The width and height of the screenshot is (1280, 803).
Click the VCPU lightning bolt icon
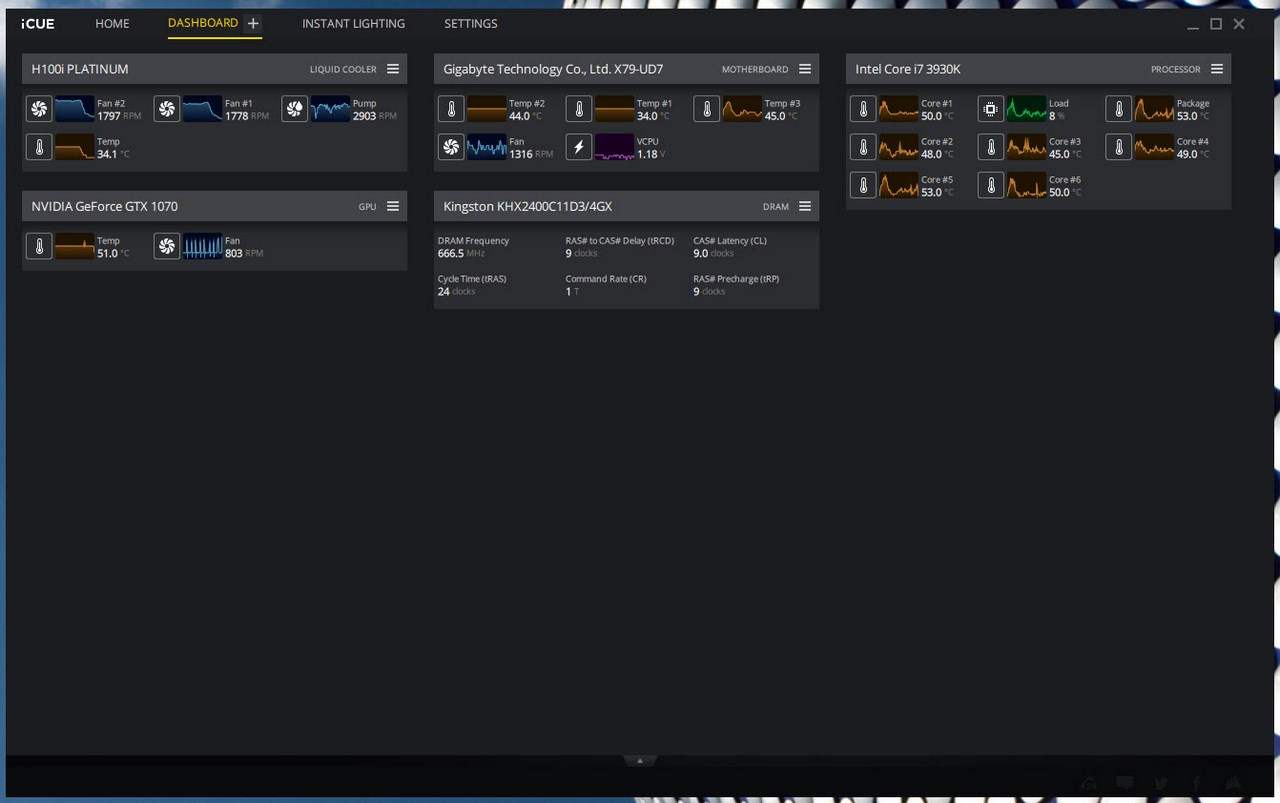pos(579,147)
